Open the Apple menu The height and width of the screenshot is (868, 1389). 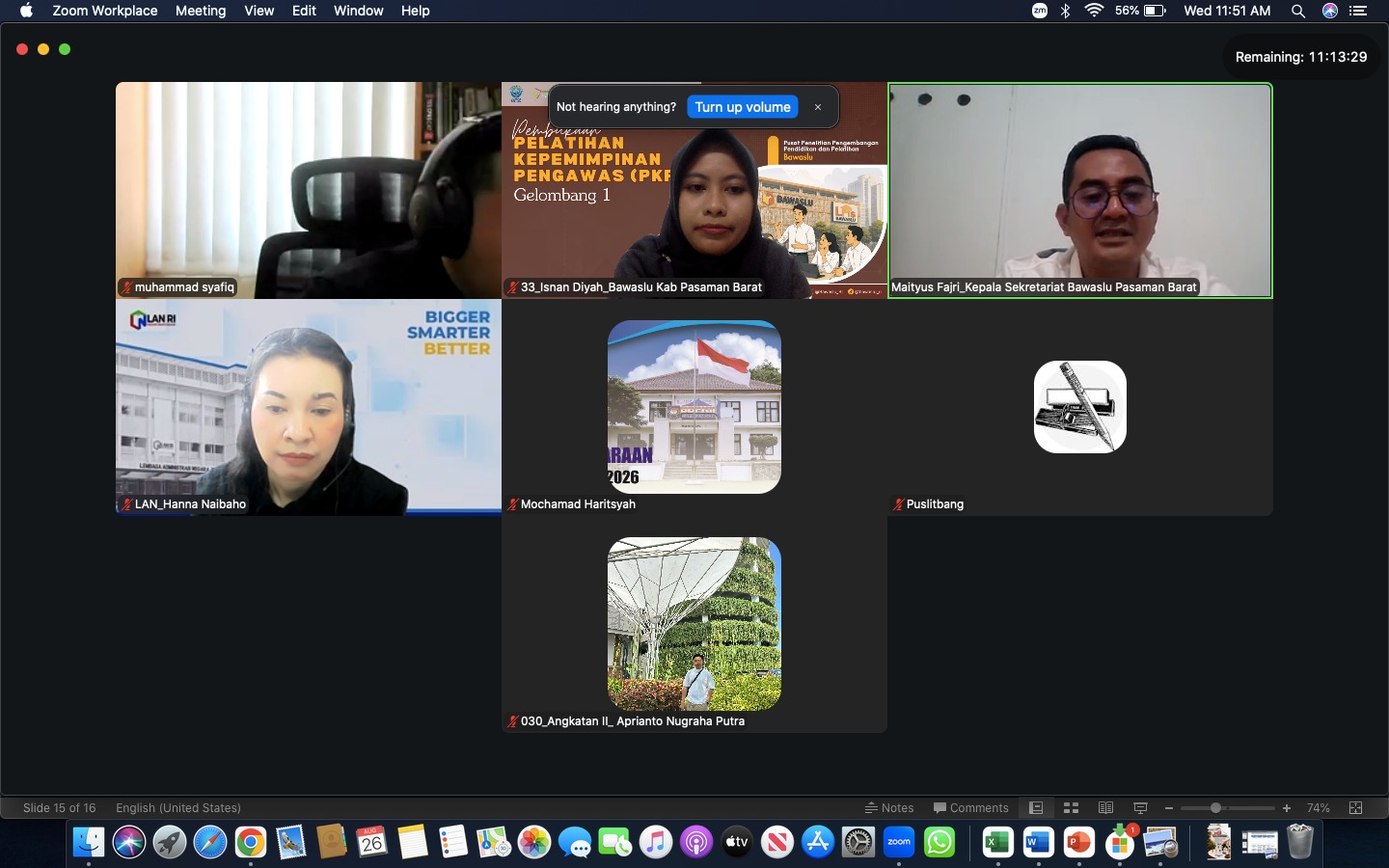[26, 11]
